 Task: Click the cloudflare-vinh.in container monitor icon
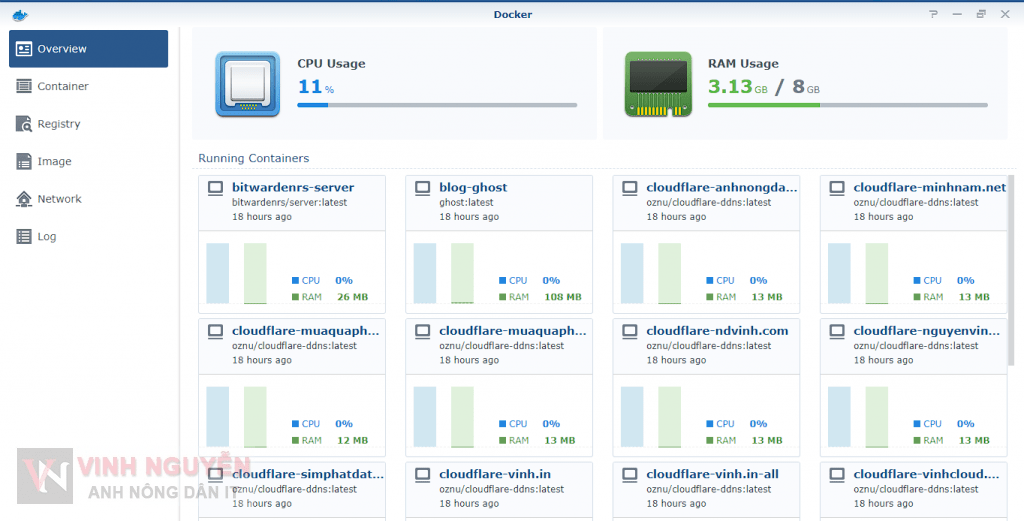point(422,475)
